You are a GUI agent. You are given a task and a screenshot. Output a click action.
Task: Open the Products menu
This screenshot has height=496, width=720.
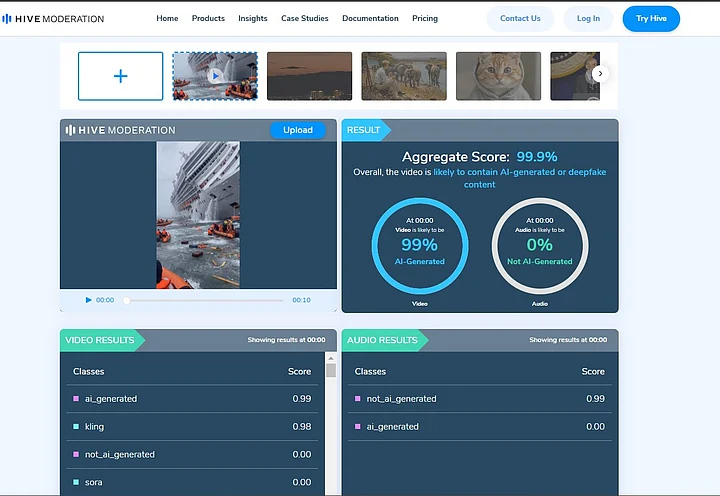(208, 18)
